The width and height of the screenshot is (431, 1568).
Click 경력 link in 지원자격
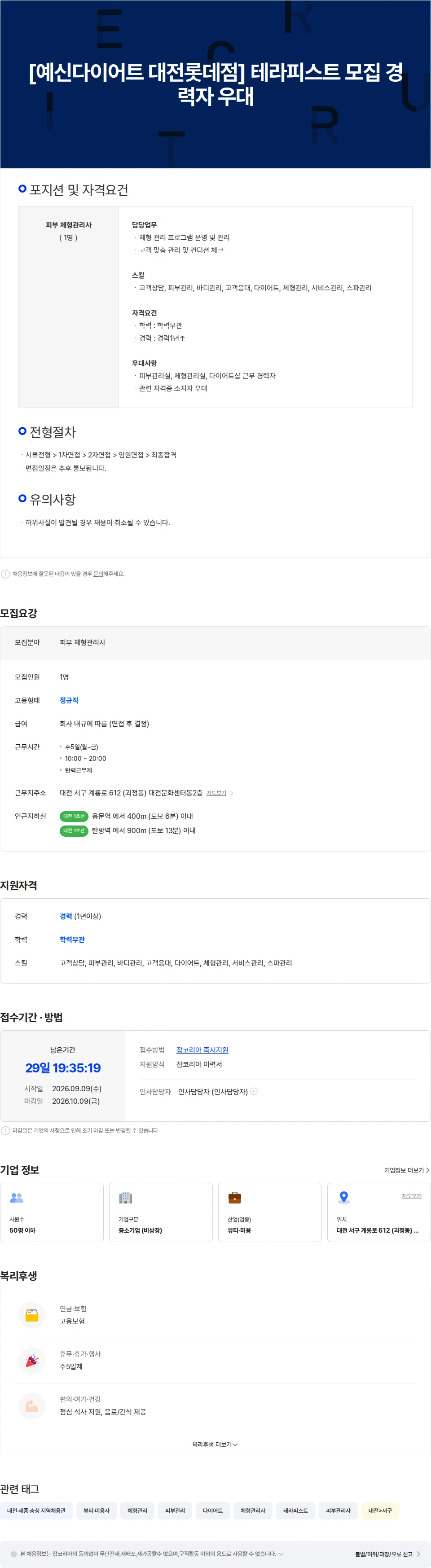(x=66, y=916)
